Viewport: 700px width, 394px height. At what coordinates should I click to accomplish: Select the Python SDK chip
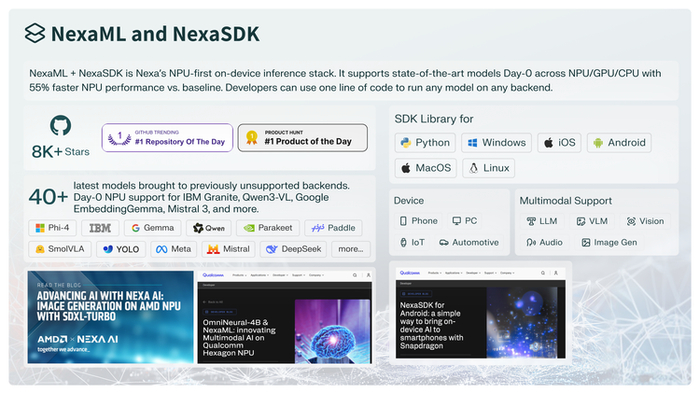[425, 142]
